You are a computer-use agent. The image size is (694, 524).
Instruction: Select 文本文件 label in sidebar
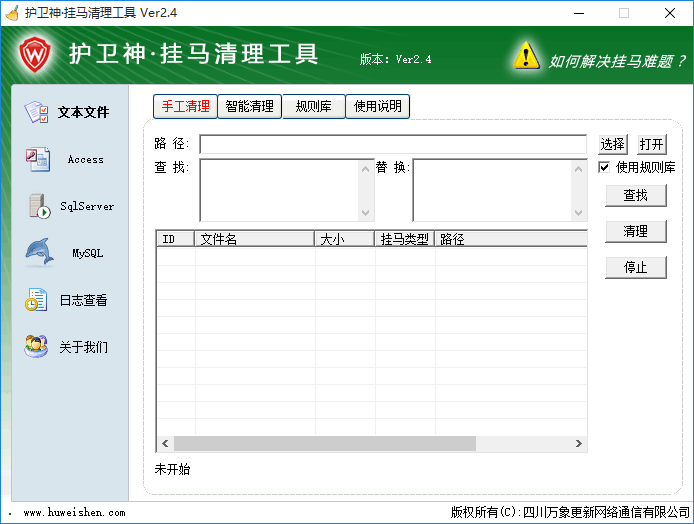(83, 112)
